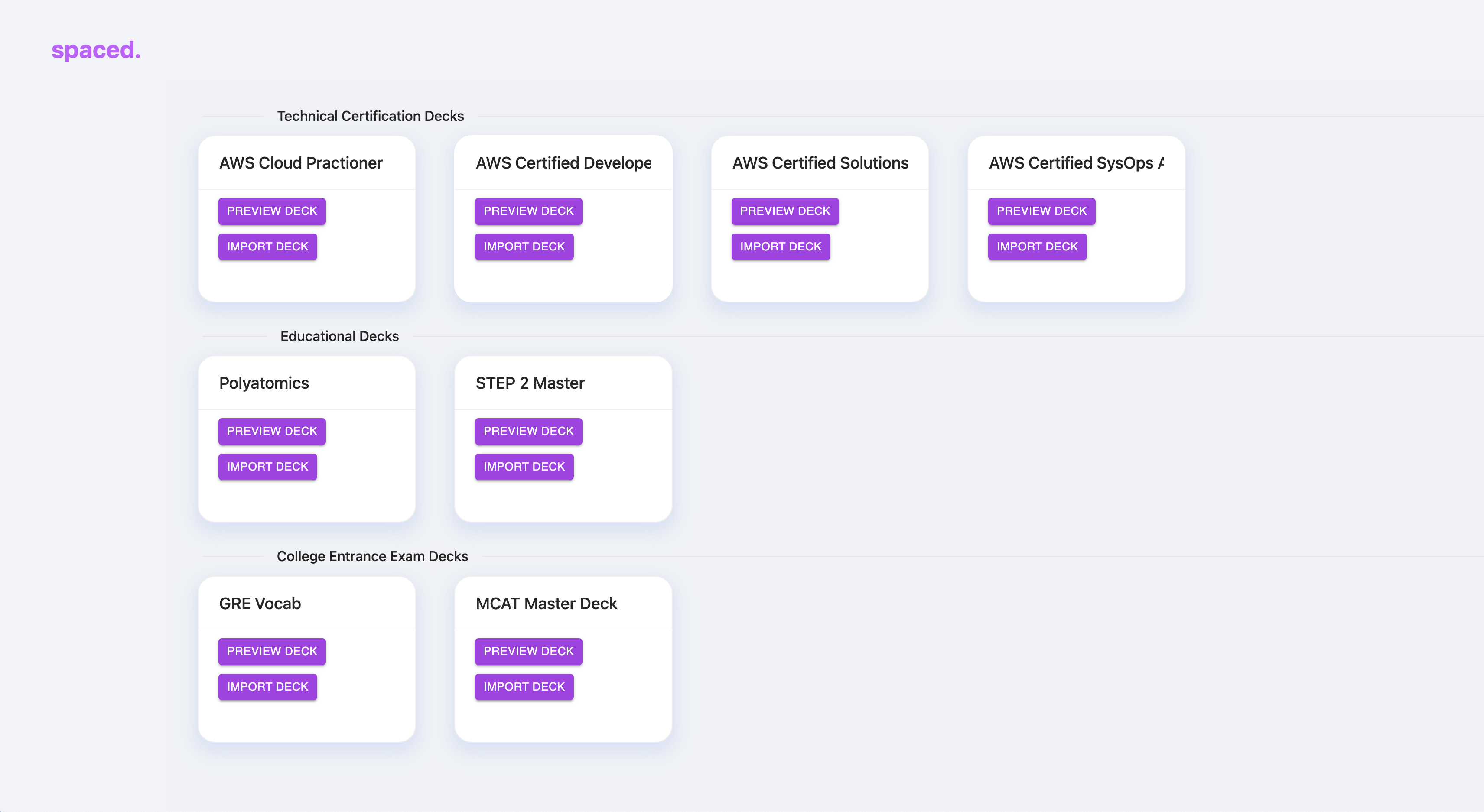Preview the Polyatomics deck

272,431
